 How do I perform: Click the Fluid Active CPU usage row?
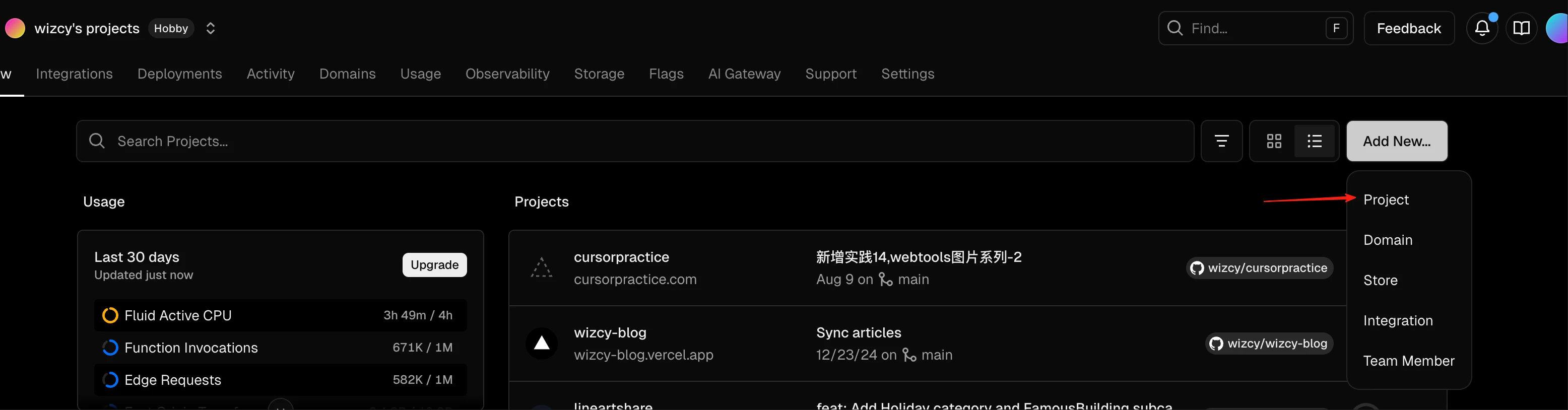280,315
